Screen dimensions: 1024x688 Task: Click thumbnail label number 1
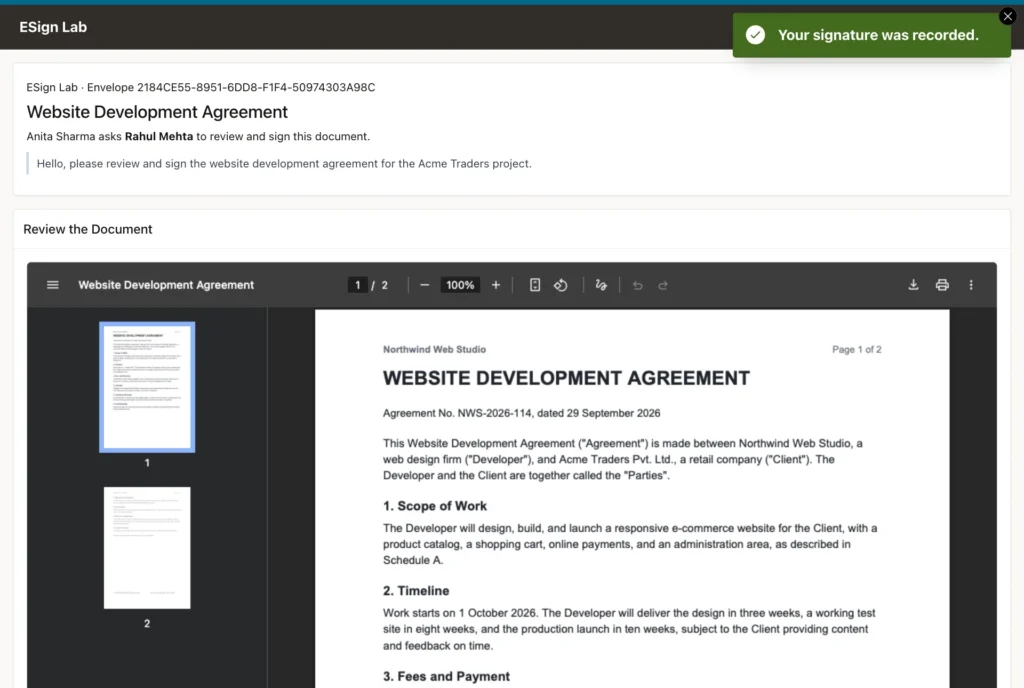(x=147, y=463)
